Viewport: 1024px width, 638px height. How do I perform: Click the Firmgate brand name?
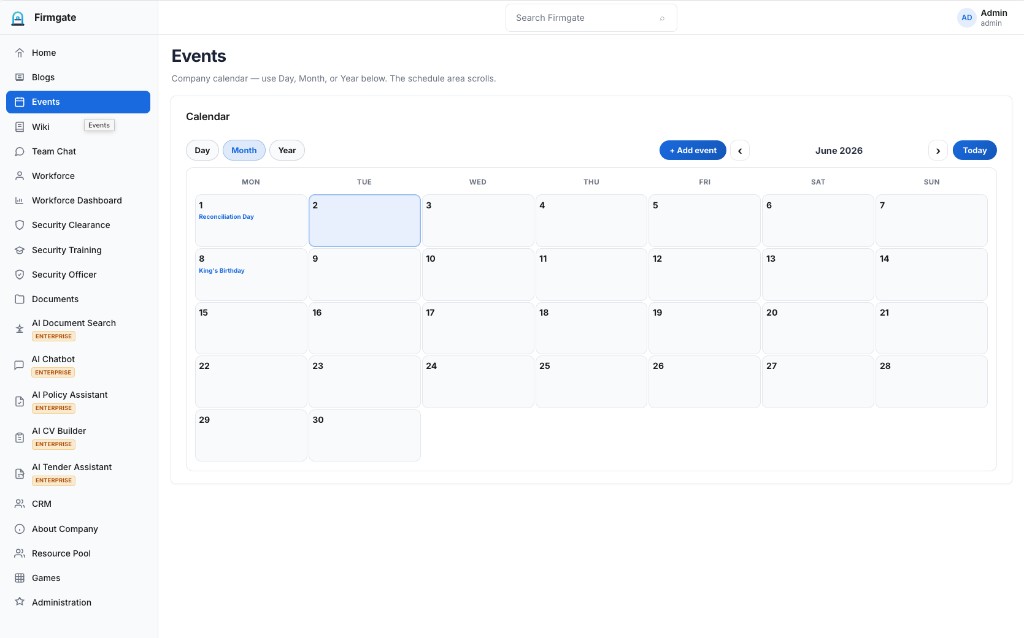point(55,18)
